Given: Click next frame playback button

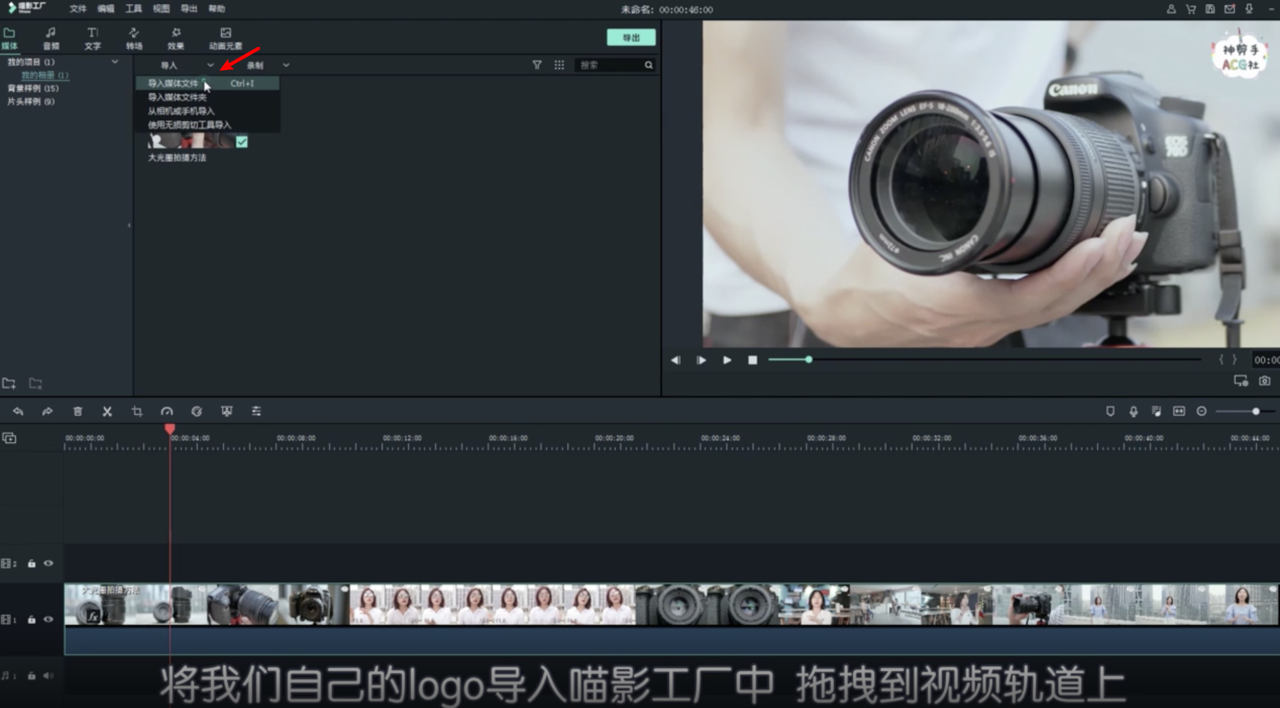Looking at the screenshot, I should click(701, 360).
